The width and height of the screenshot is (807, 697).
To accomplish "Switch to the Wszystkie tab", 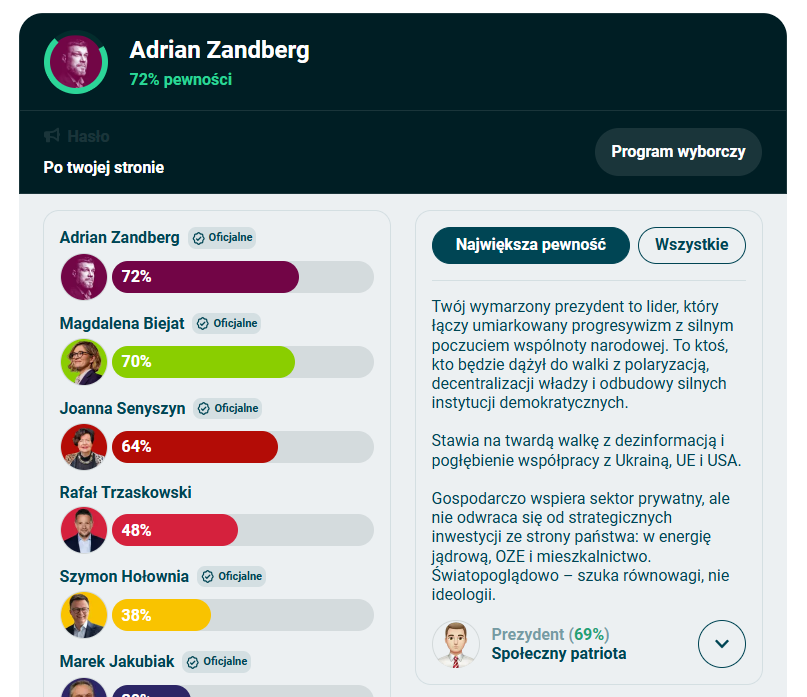I will 691,245.
